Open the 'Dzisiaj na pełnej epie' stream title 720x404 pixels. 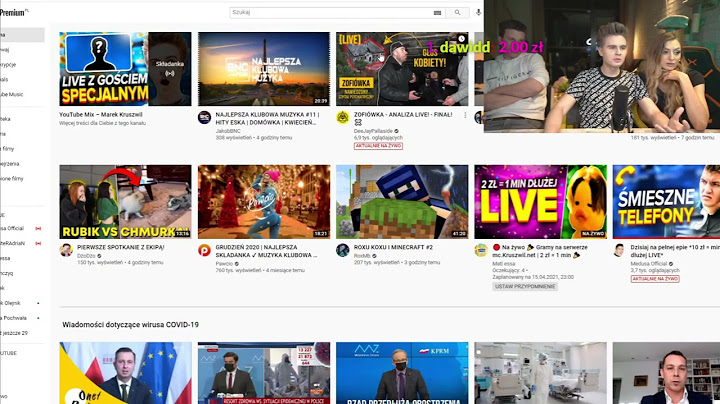click(x=675, y=251)
